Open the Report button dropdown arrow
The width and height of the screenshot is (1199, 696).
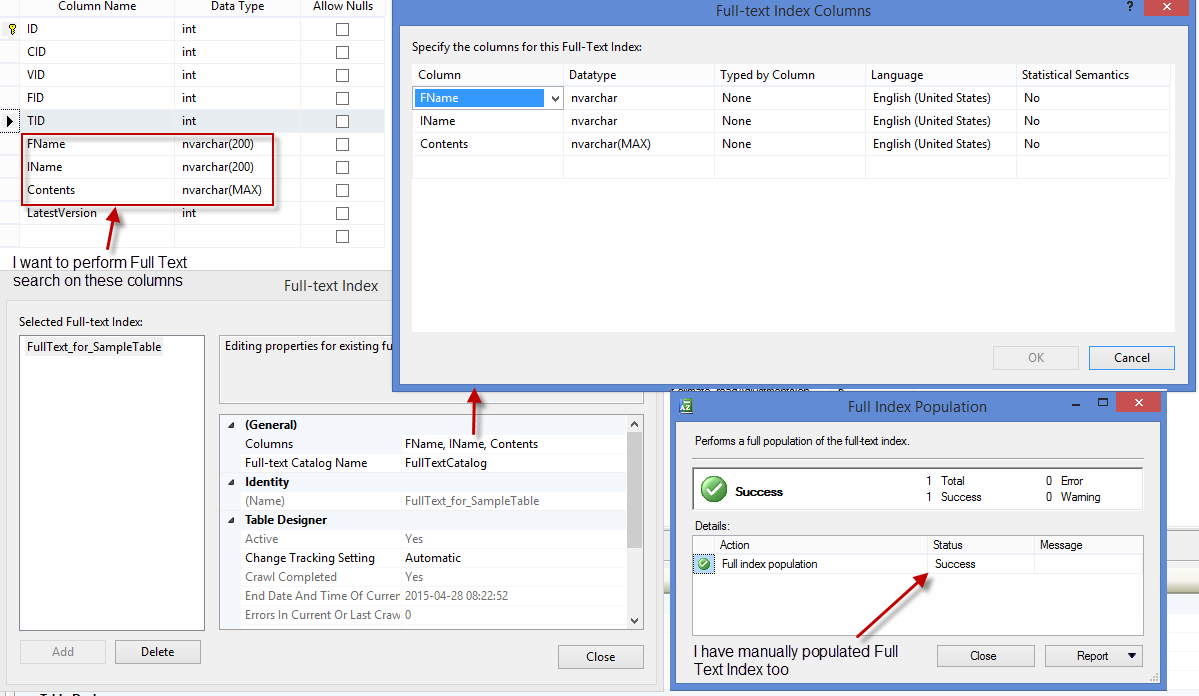(x=1132, y=655)
